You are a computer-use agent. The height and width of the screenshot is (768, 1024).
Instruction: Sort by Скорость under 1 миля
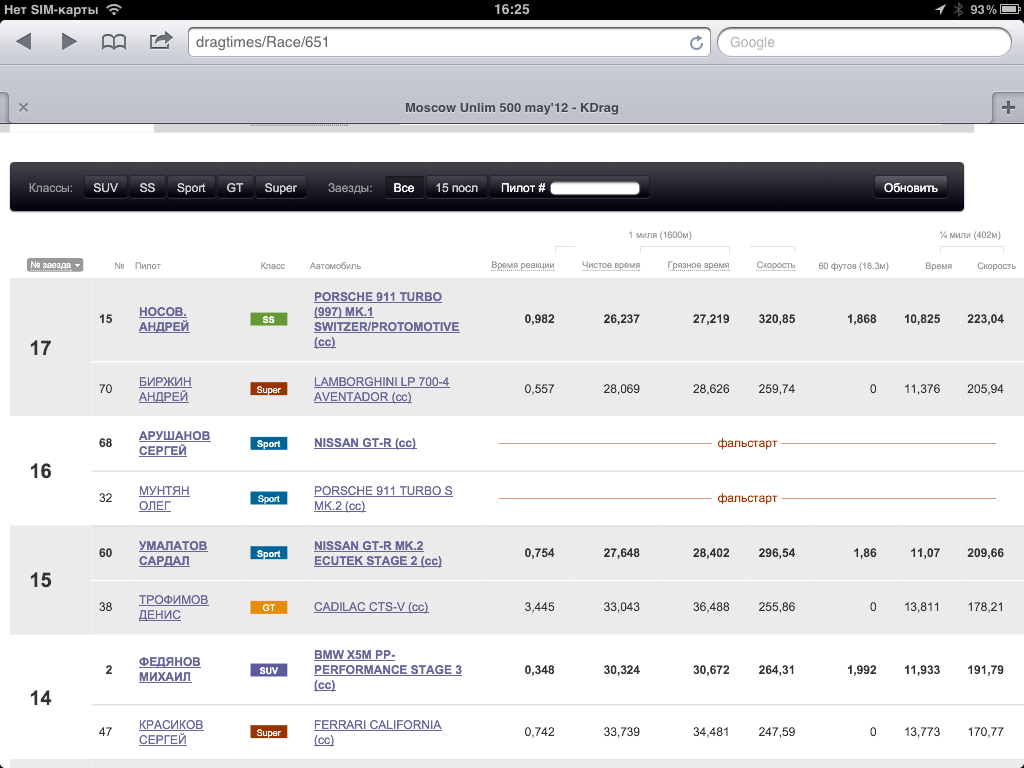[776, 265]
